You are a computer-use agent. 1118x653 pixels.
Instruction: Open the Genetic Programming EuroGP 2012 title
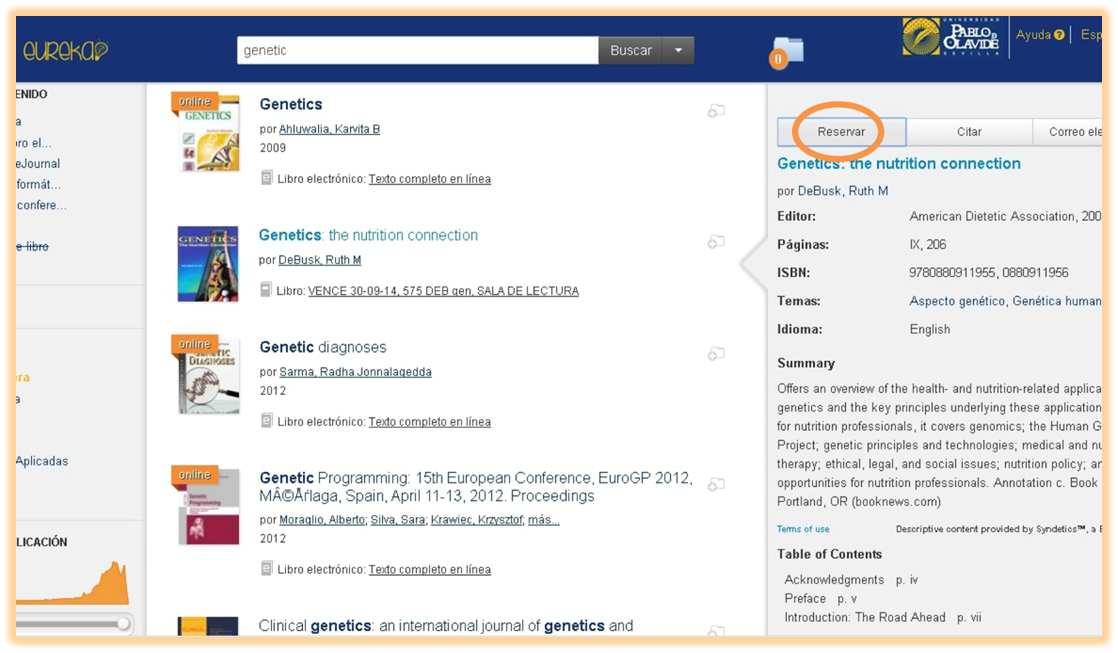pyautogui.click(x=476, y=487)
